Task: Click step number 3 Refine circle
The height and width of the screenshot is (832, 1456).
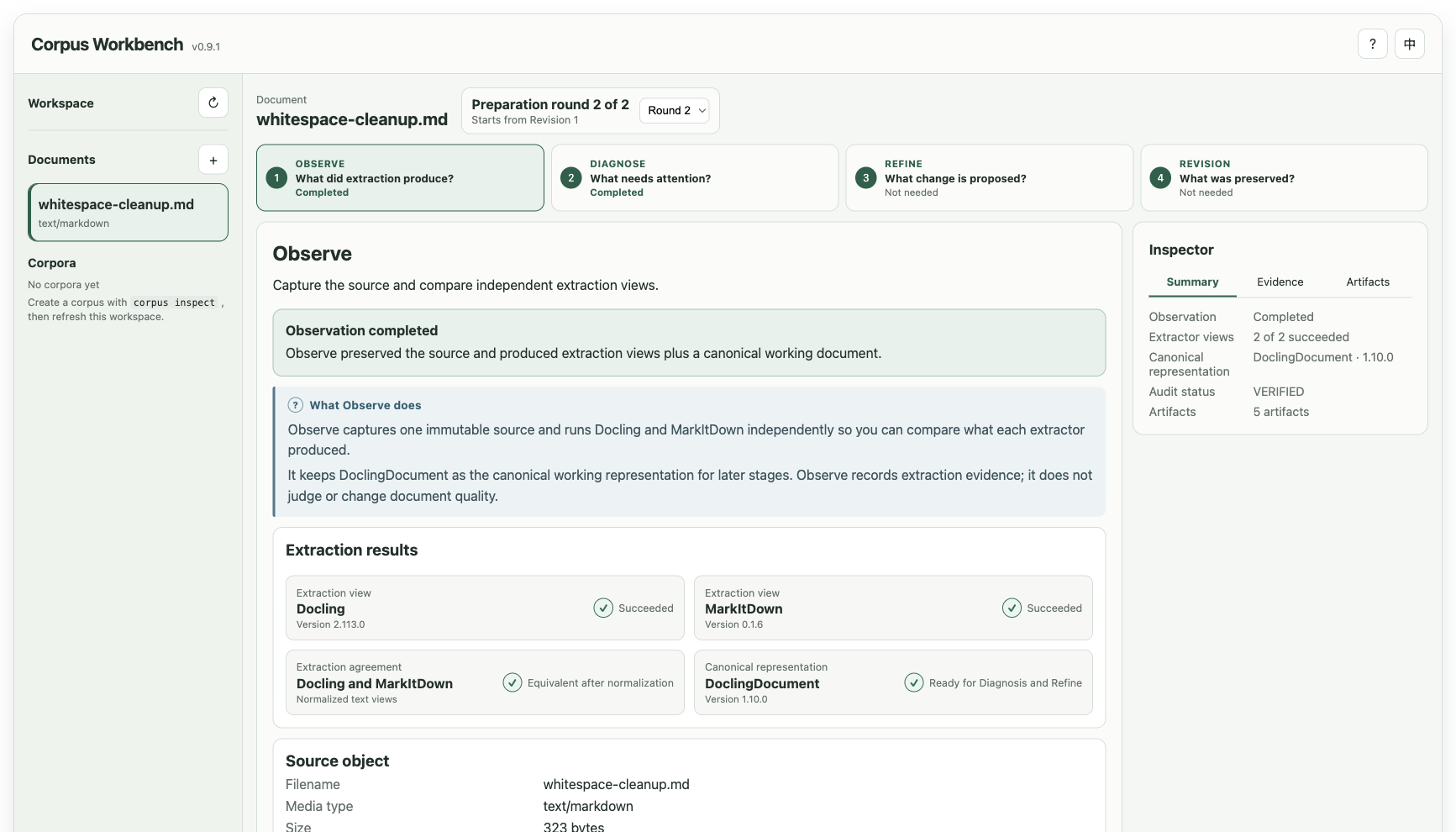Action: 866,178
